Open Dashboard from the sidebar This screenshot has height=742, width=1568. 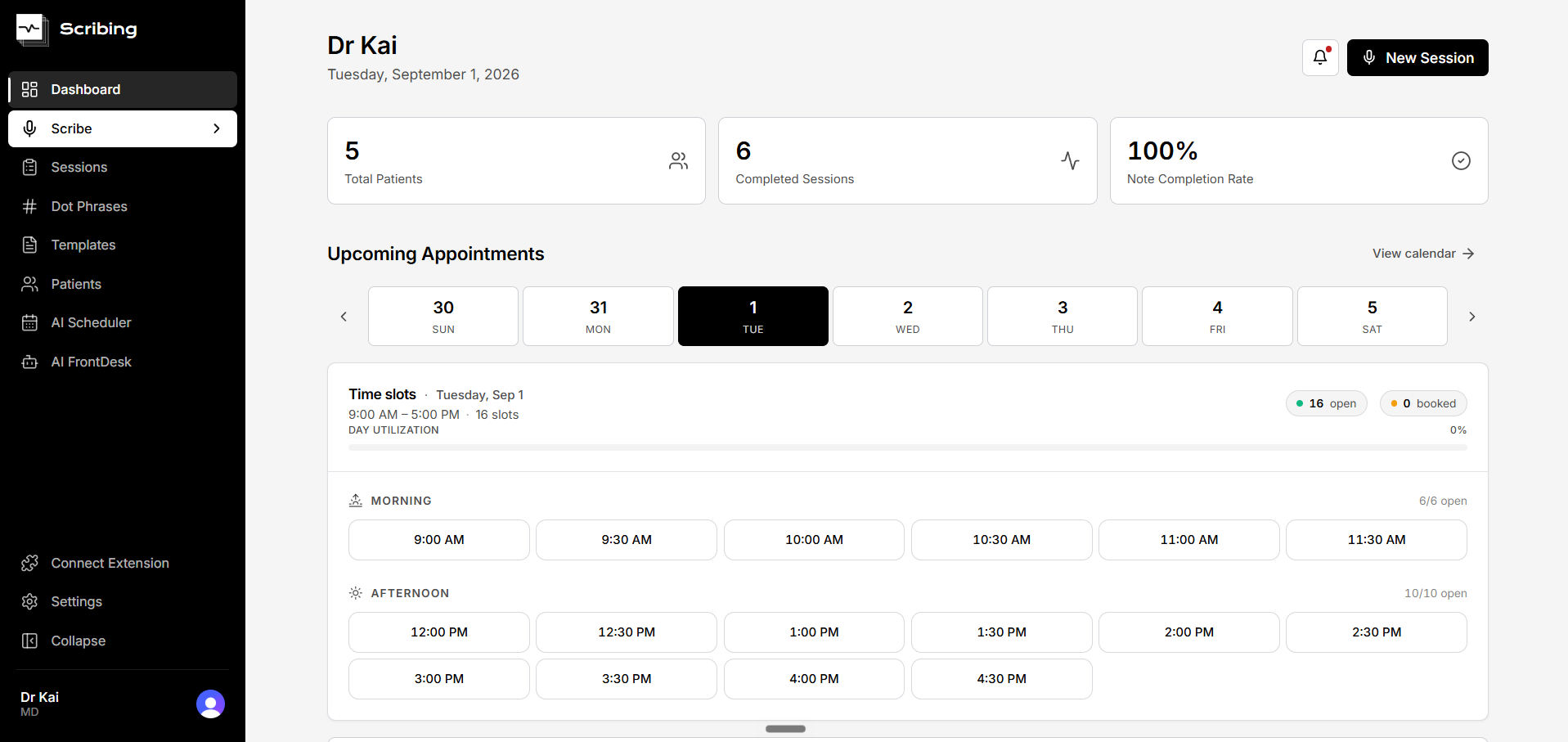(x=123, y=89)
